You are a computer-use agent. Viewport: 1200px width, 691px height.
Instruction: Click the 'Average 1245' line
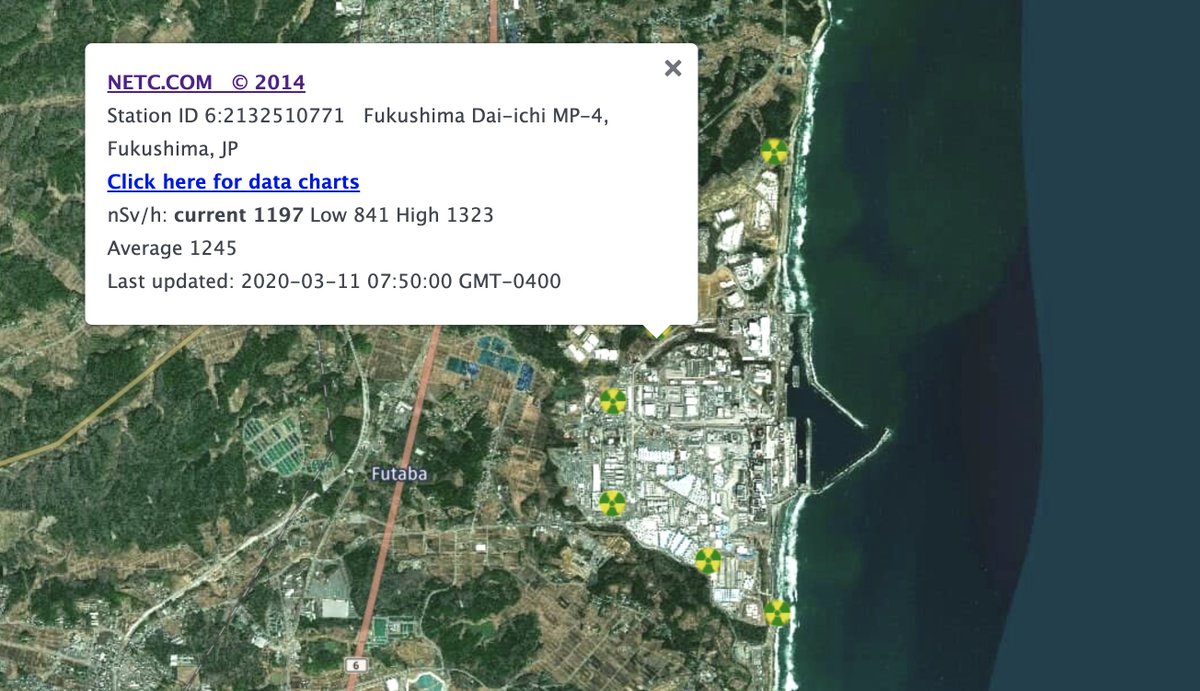(x=172, y=248)
